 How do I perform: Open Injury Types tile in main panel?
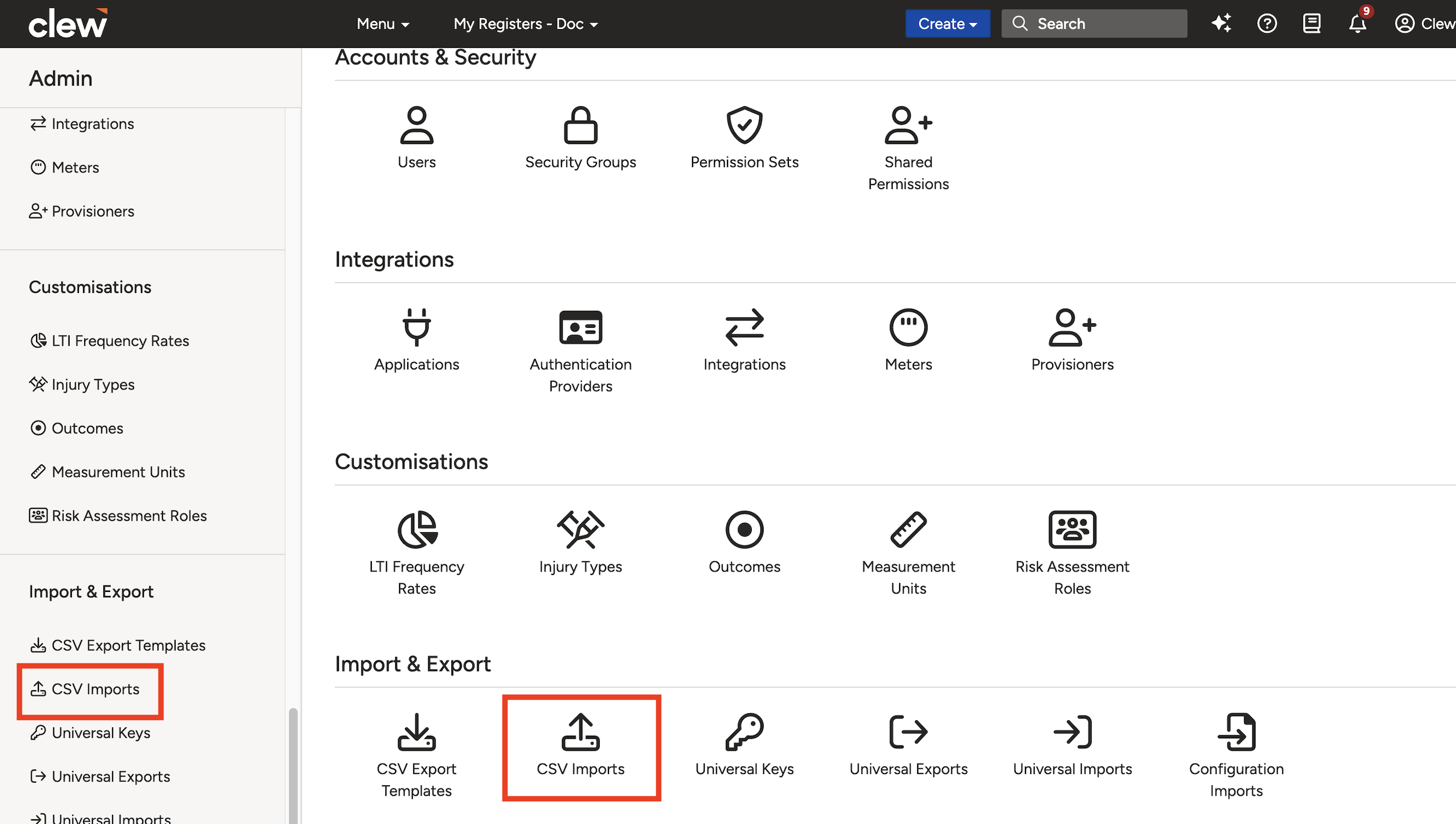tap(580, 543)
